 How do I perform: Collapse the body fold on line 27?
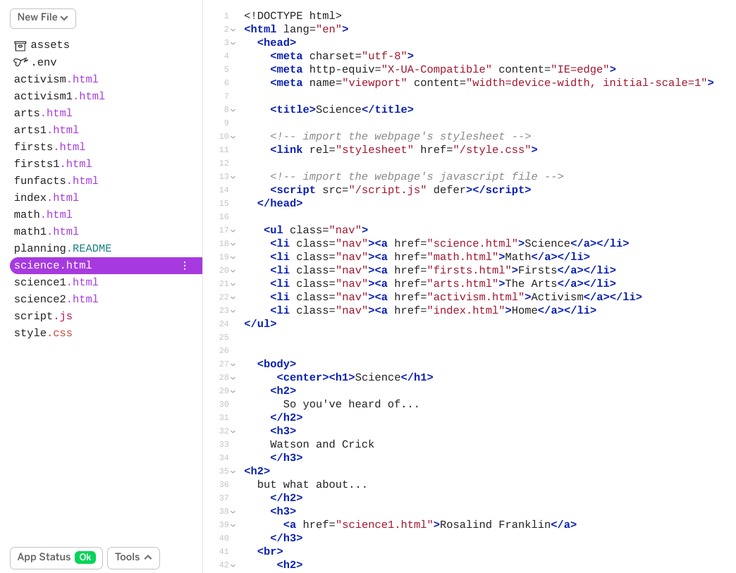click(x=233, y=364)
